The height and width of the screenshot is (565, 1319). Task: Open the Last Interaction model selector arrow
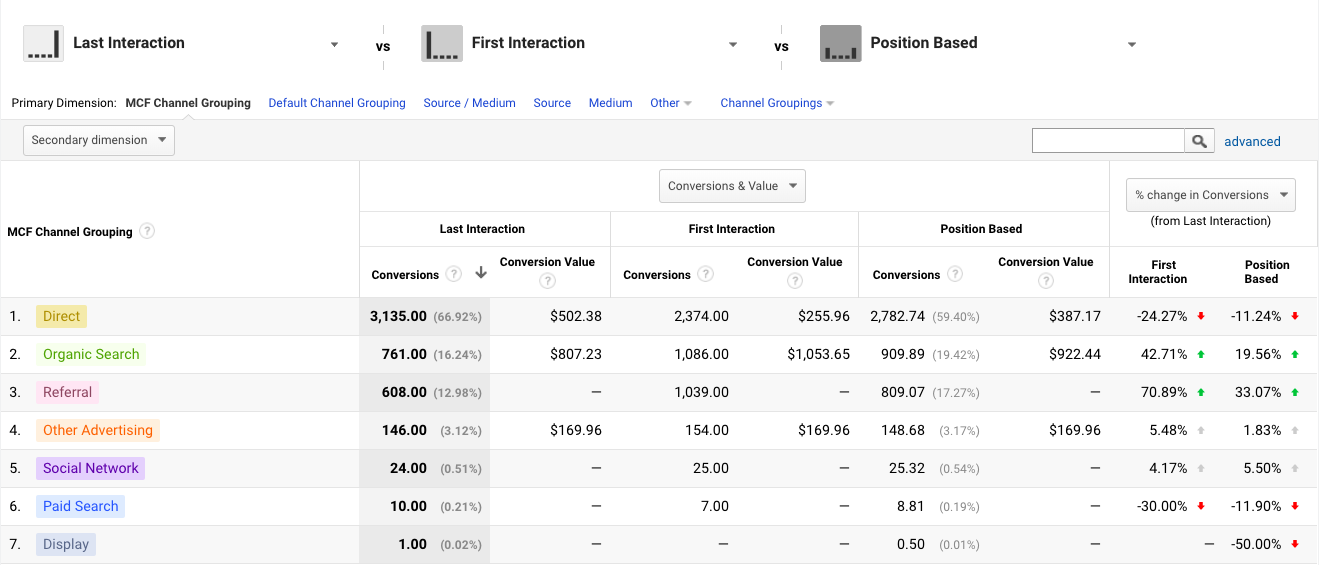coord(334,45)
